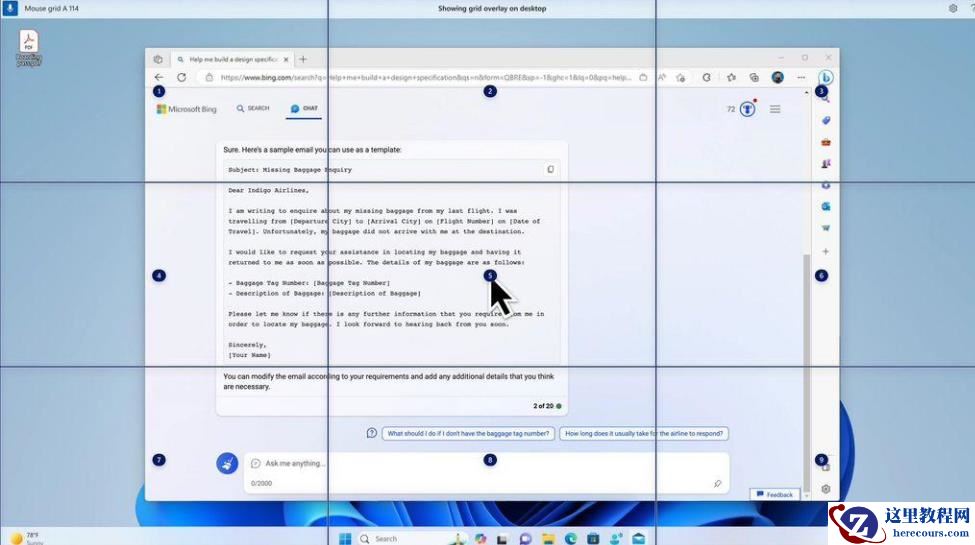Choose 'What should I do if I don't have' suggestion
The height and width of the screenshot is (545, 975).
468,434
